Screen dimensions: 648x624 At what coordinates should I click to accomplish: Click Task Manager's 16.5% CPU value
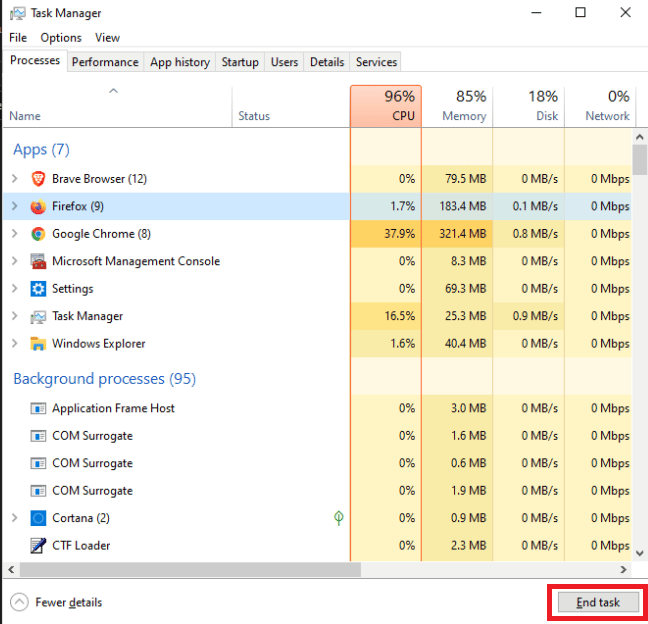[400, 316]
